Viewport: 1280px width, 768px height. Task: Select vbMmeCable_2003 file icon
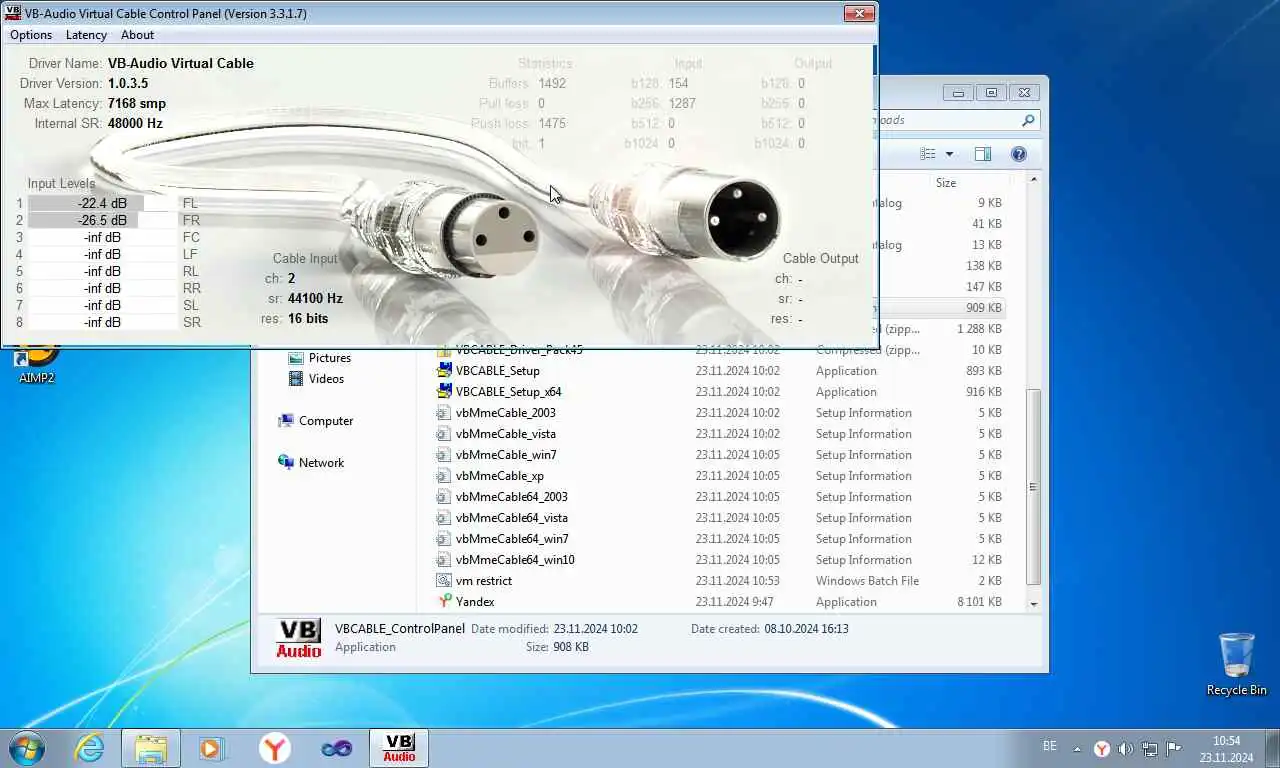(x=445, y=412)
